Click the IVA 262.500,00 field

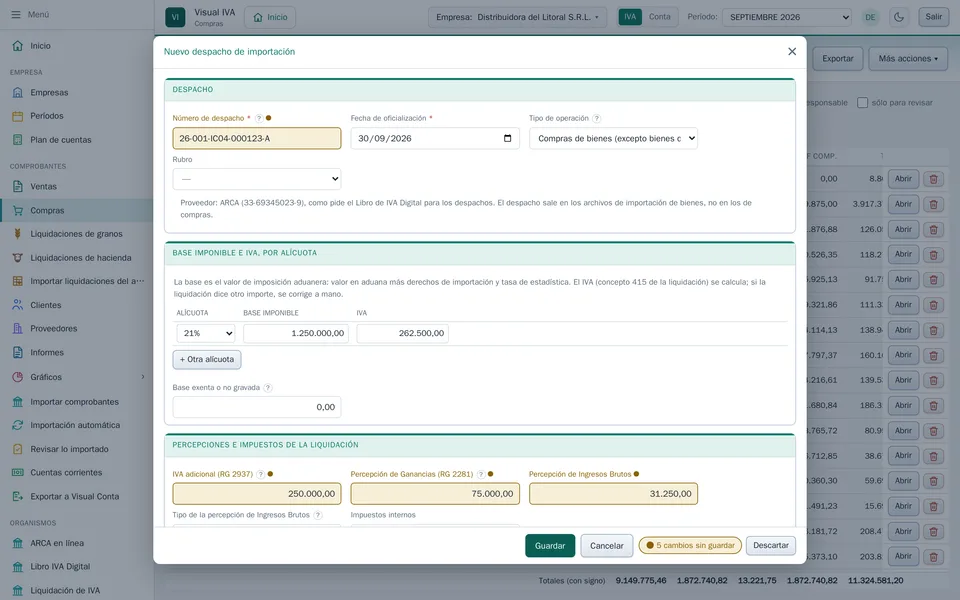[402, 333]
